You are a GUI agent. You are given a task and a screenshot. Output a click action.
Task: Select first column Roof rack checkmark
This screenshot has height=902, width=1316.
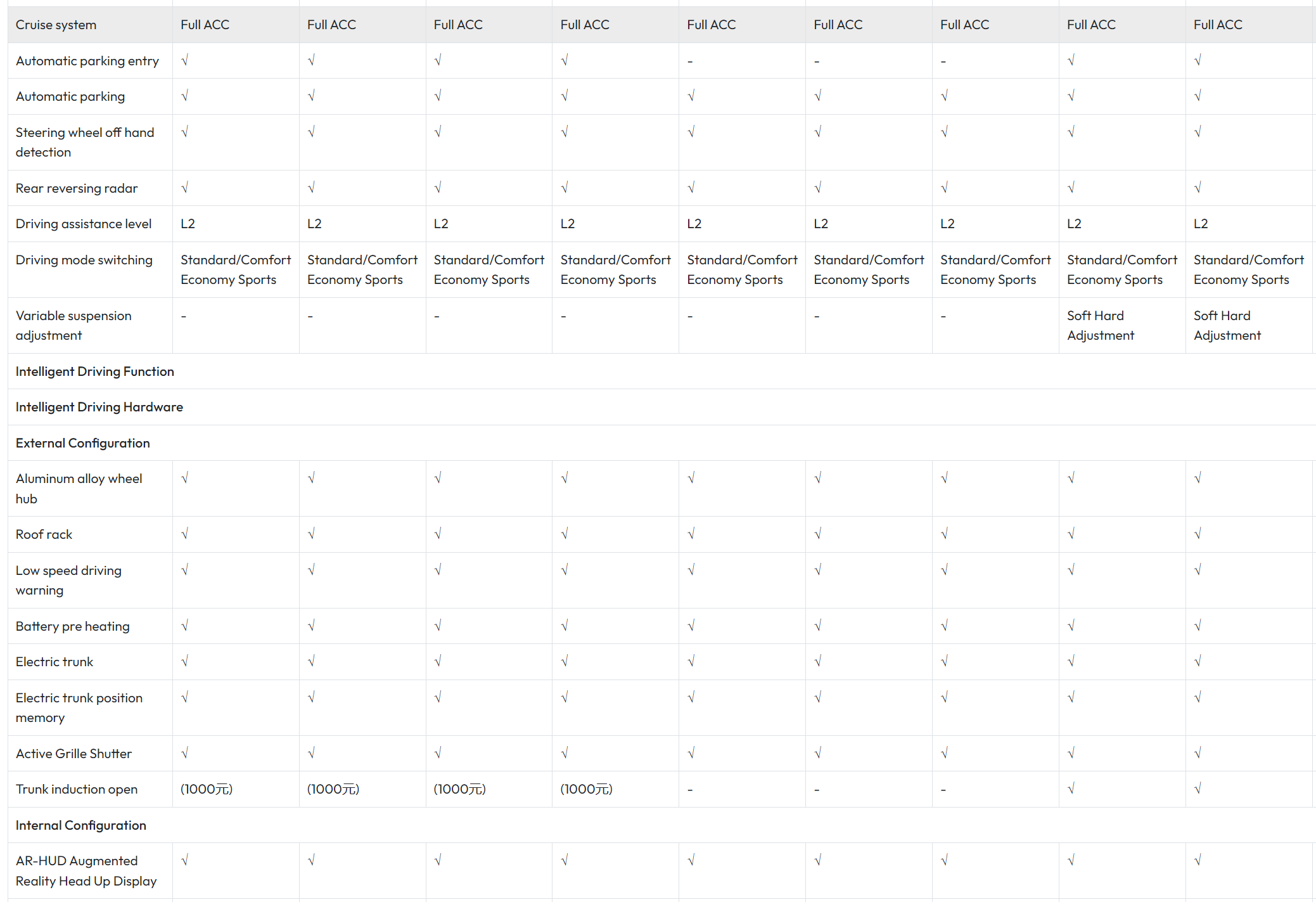pyautogui.click(x=185, y=534)
